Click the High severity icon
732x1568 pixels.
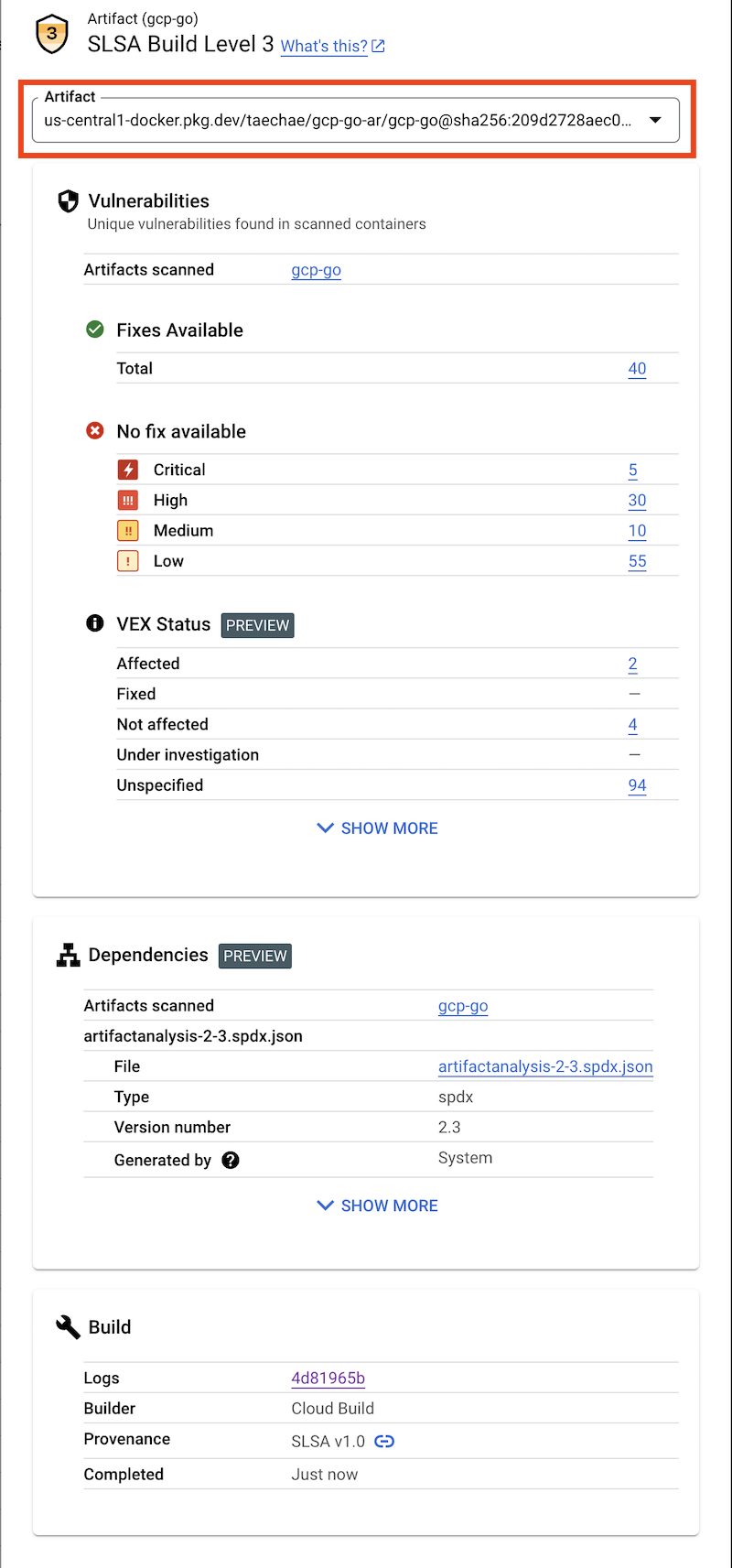pos(128,500)
